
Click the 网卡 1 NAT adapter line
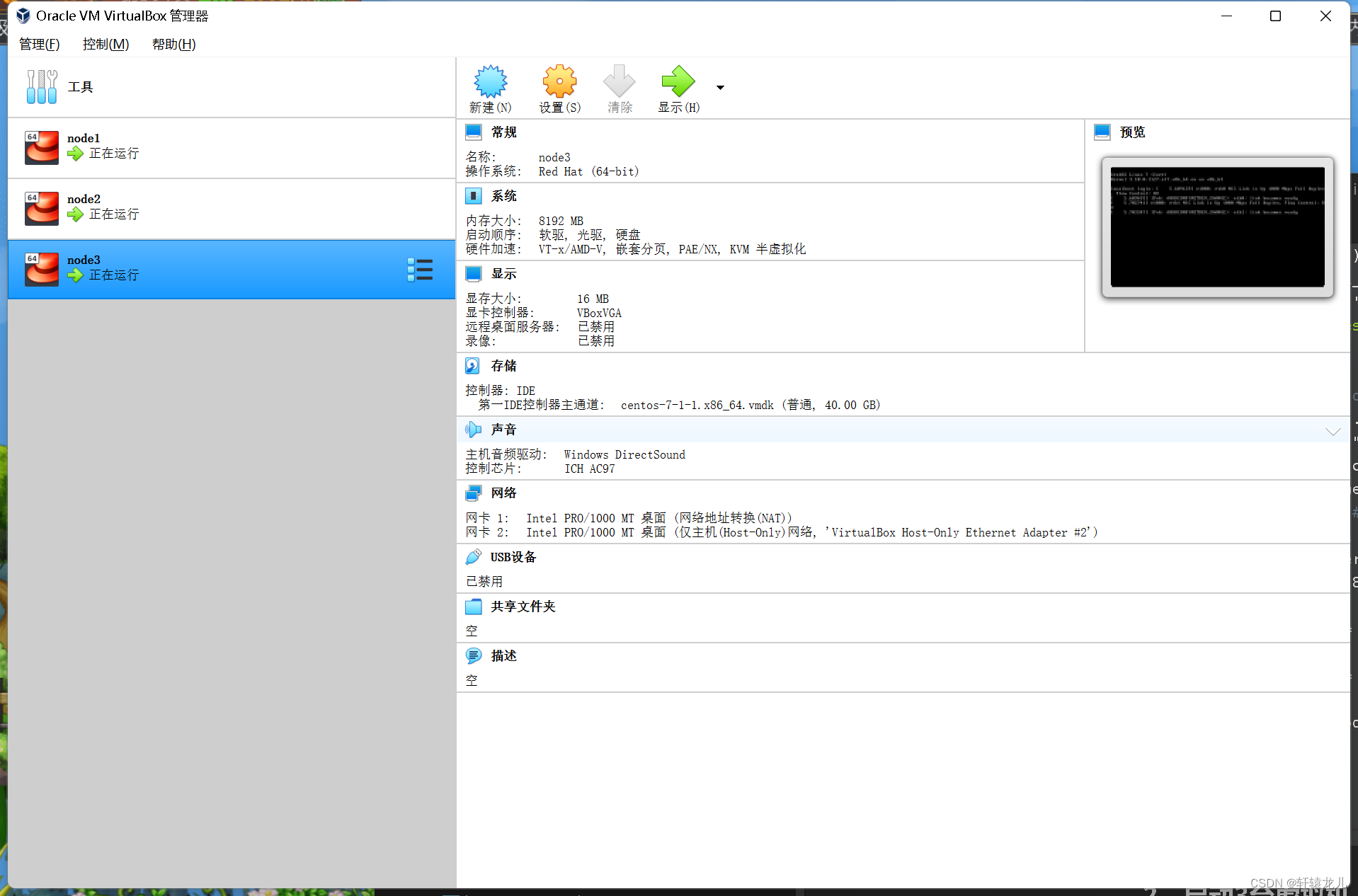click(x=629, y=519)
